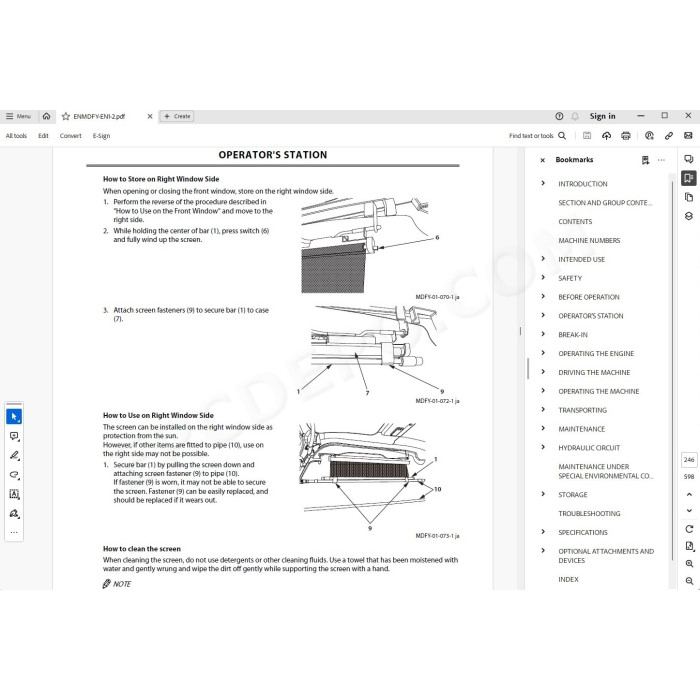Open the All tools menu
The width and height of the screenshot is (700, 700).
[x=16, y=136]
